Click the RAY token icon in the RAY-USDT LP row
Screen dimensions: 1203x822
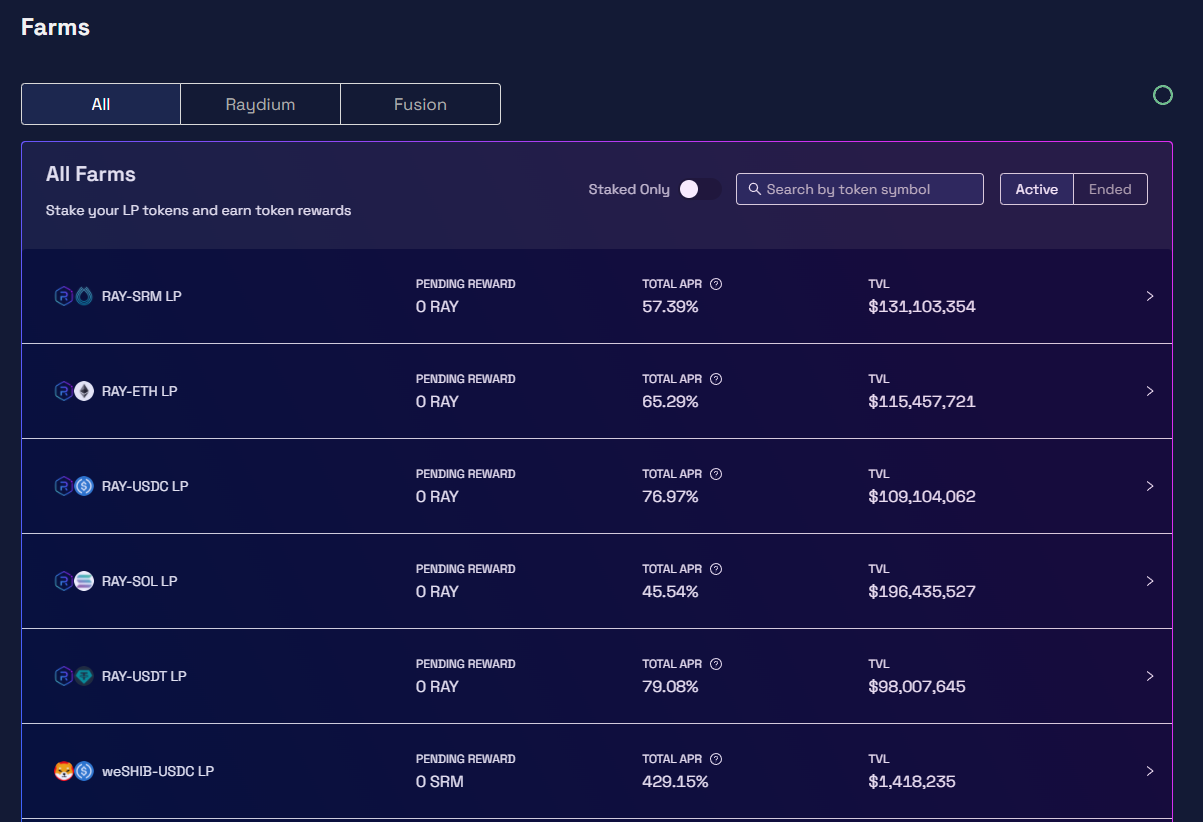point(63,676)
